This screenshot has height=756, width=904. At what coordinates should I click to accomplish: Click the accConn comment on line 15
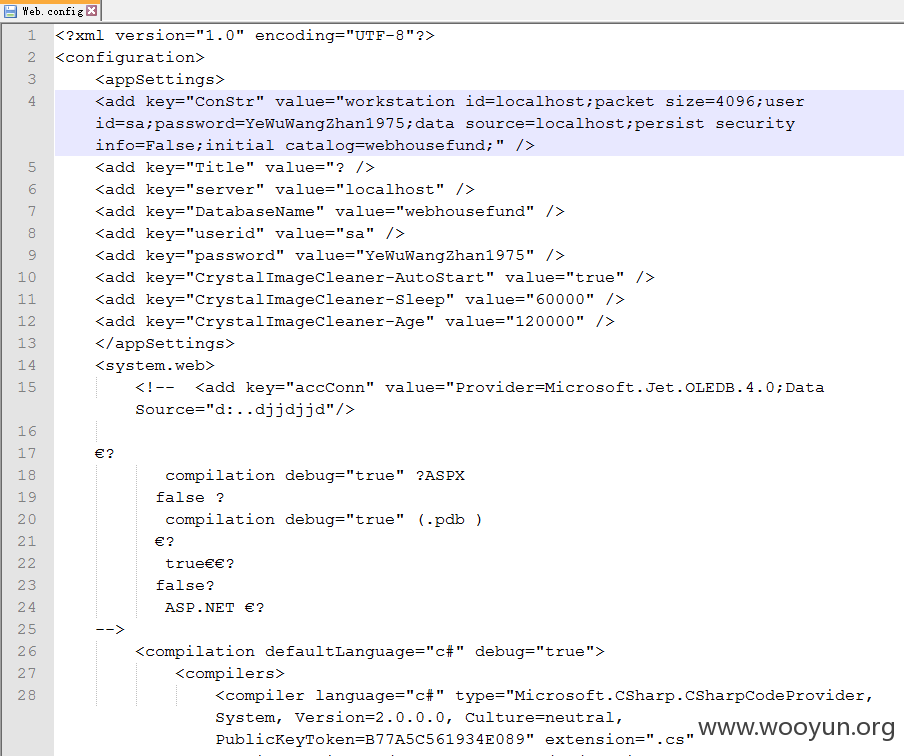coord(480,388)
